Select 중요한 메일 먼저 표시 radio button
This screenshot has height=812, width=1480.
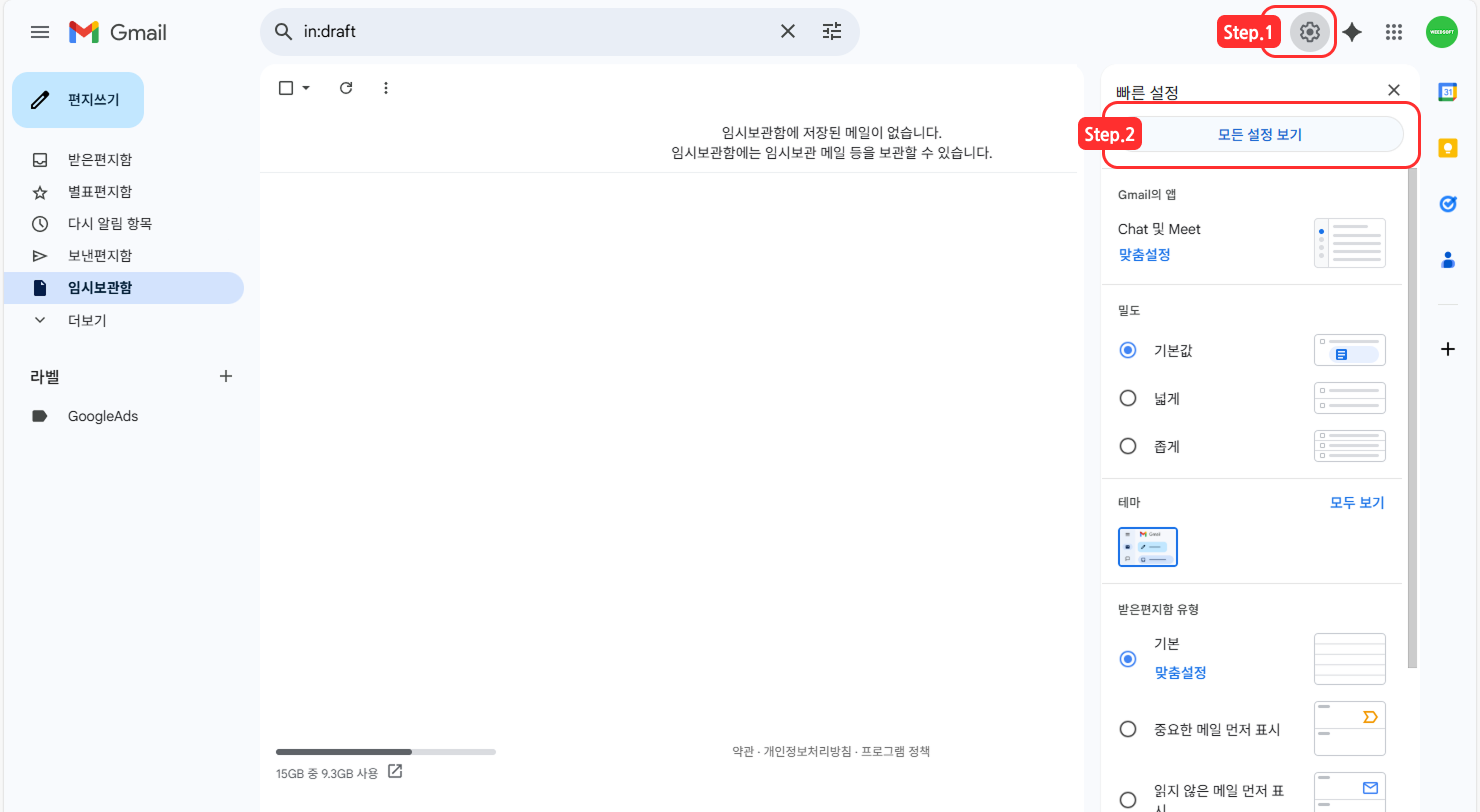pyautogui.click(x=1128, y=729)
